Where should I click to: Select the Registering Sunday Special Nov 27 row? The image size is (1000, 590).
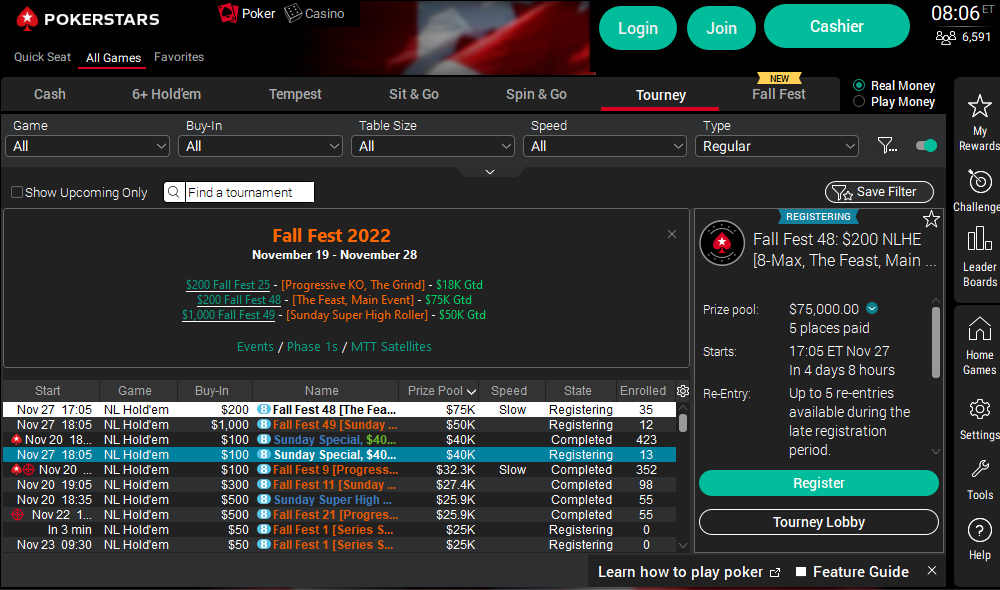click(x=339, y=455)
